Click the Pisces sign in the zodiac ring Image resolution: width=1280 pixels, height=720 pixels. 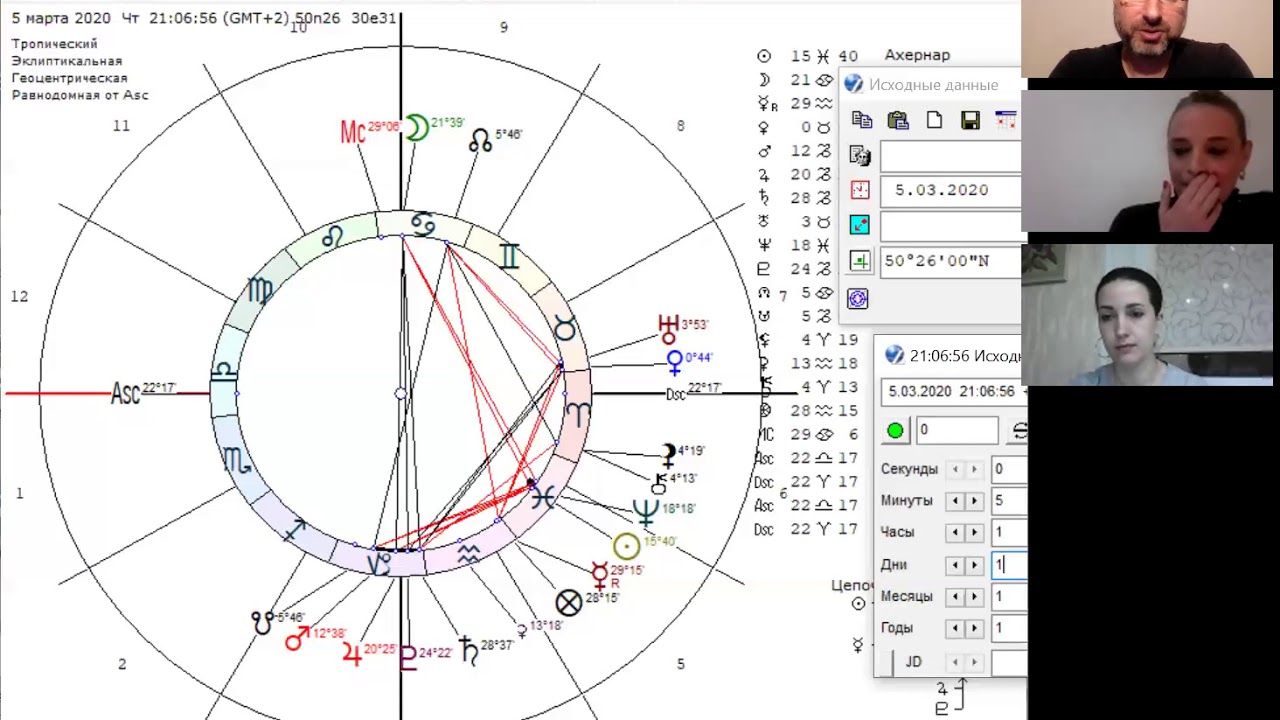point(543,496)
